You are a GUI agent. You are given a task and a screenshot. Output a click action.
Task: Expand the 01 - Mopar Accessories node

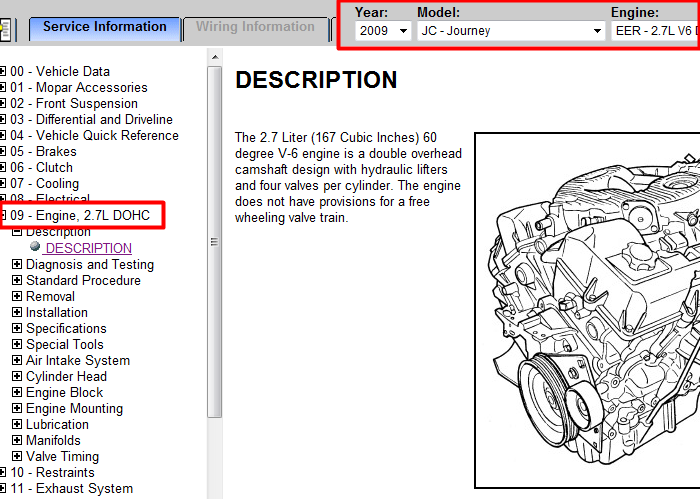pos(3,87)
